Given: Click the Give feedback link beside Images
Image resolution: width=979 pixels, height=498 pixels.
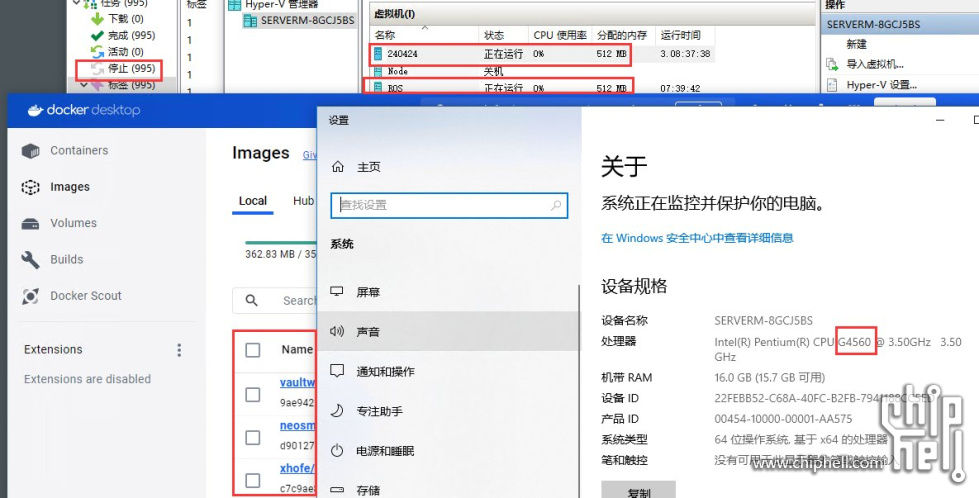Looking at the screenshot, I should tap(310, 155).
